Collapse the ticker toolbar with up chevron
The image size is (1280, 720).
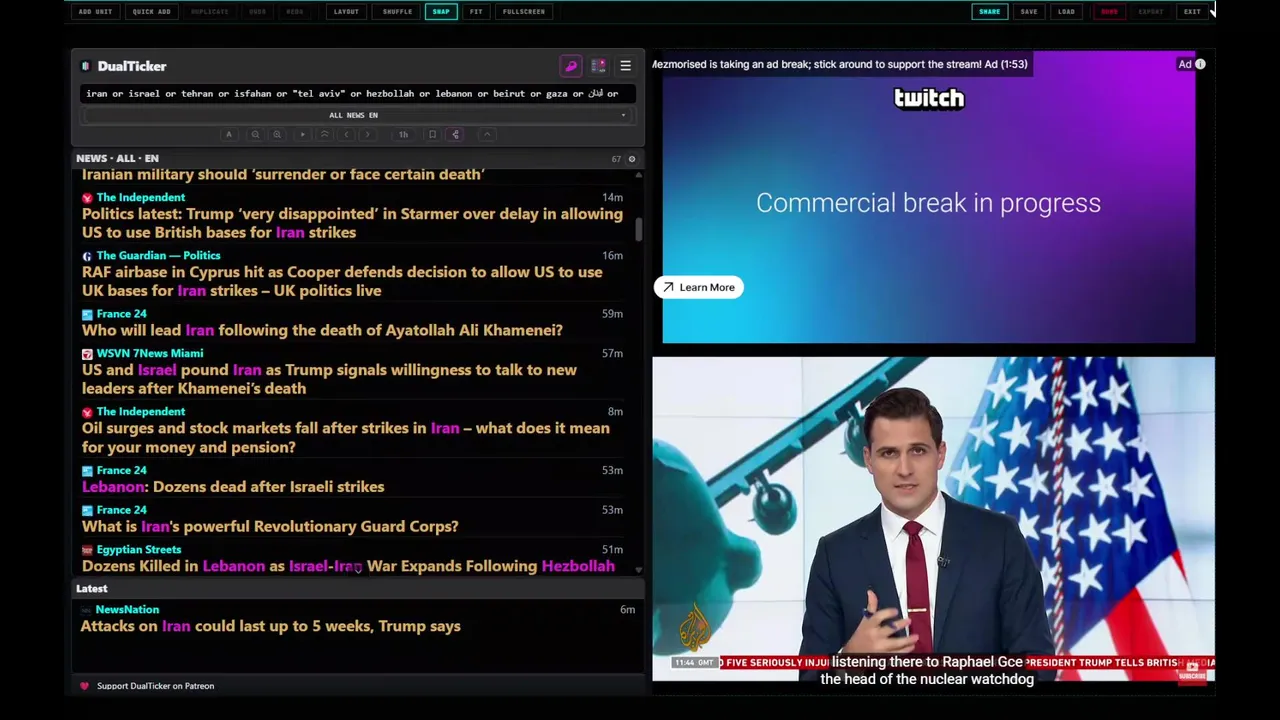[487, 134]
